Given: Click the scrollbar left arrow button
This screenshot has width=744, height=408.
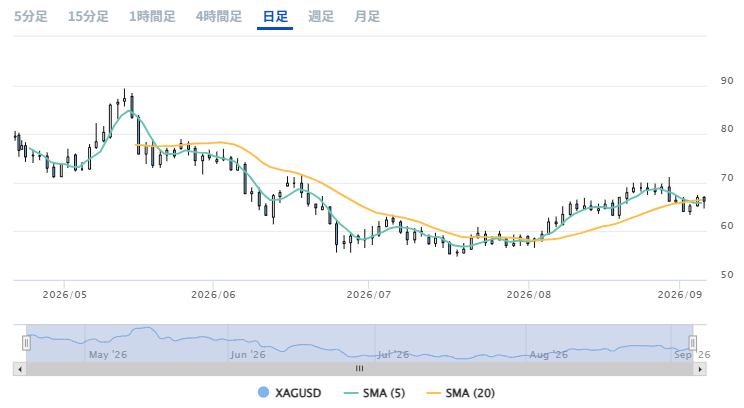Looking at the screenshot, I should point(19,369).
